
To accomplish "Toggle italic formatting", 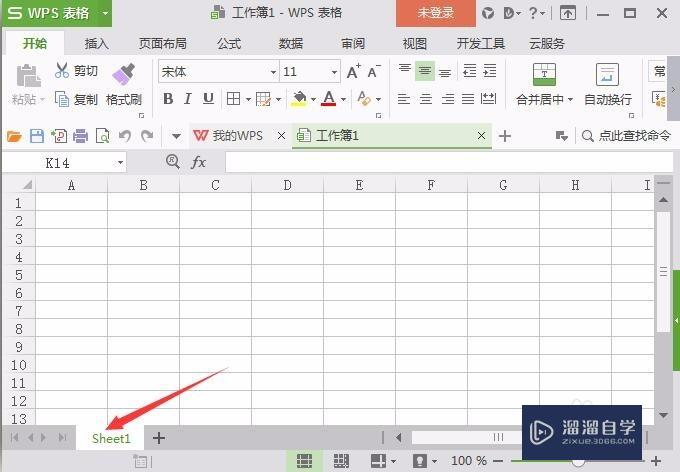I will pyautogui.click(x=188, y=99).
